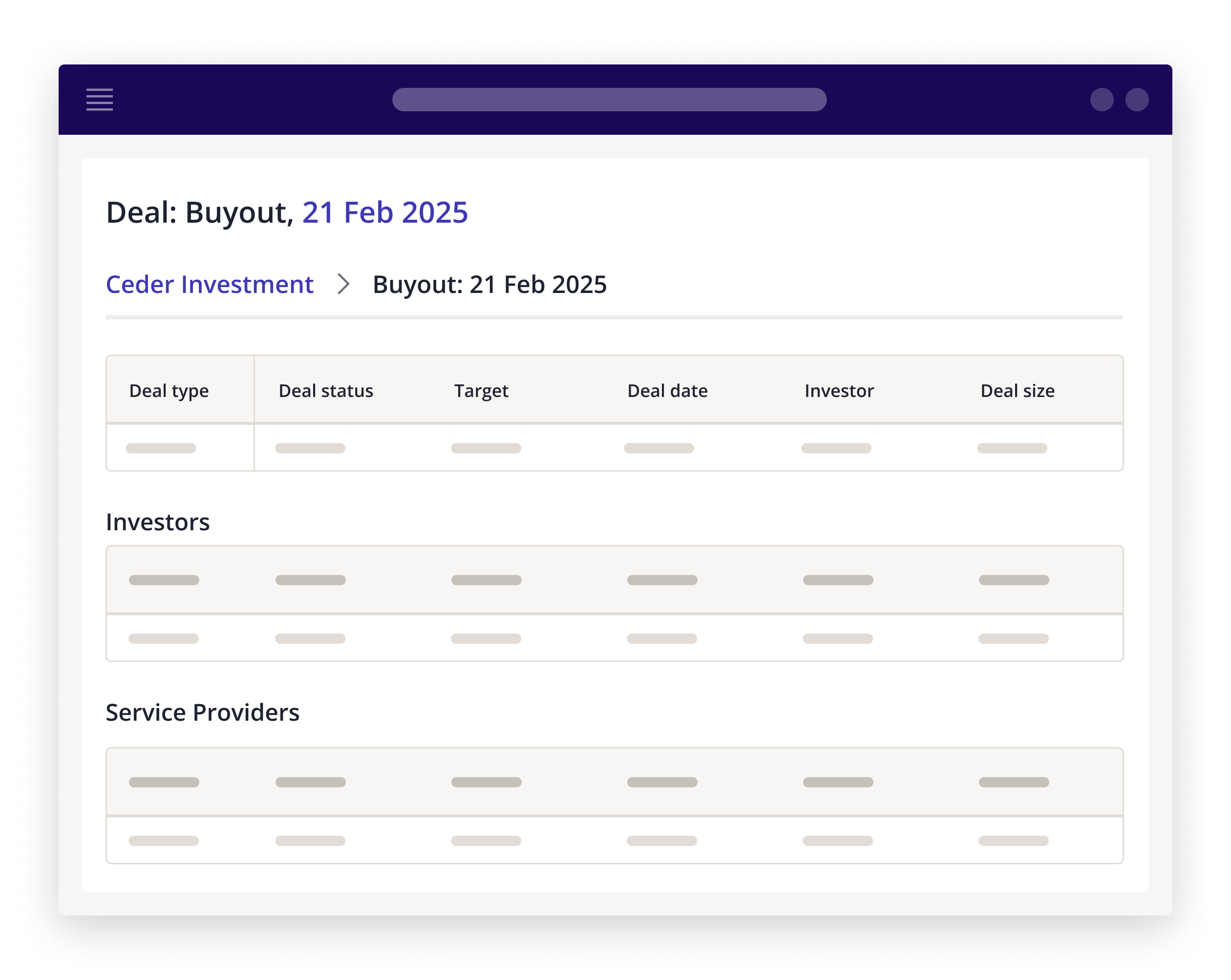Click the Deal status column header
The width and height of the screenshot is (1231, 980).
[325, 391]
